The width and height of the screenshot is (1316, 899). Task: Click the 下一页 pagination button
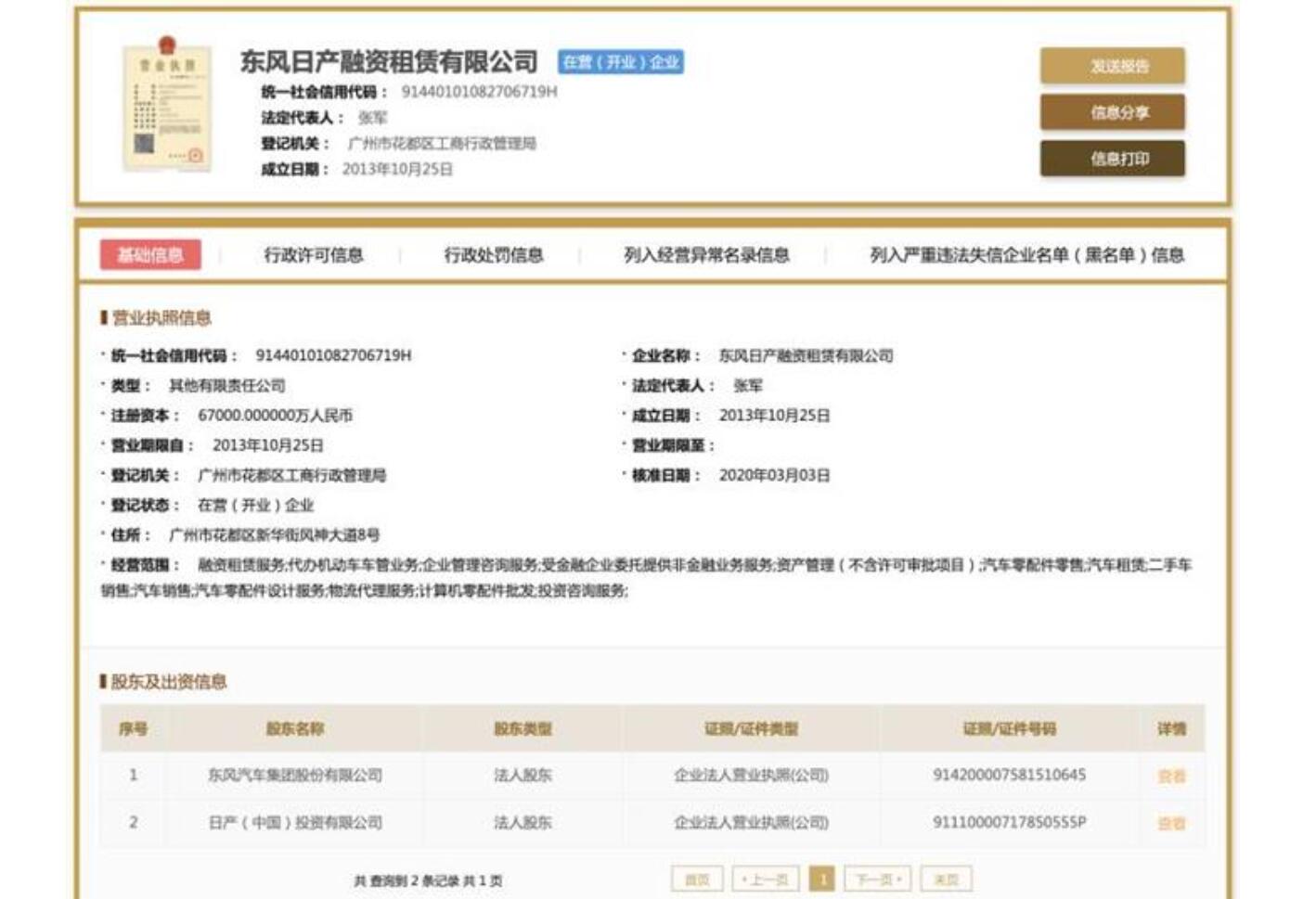point(878,880)
